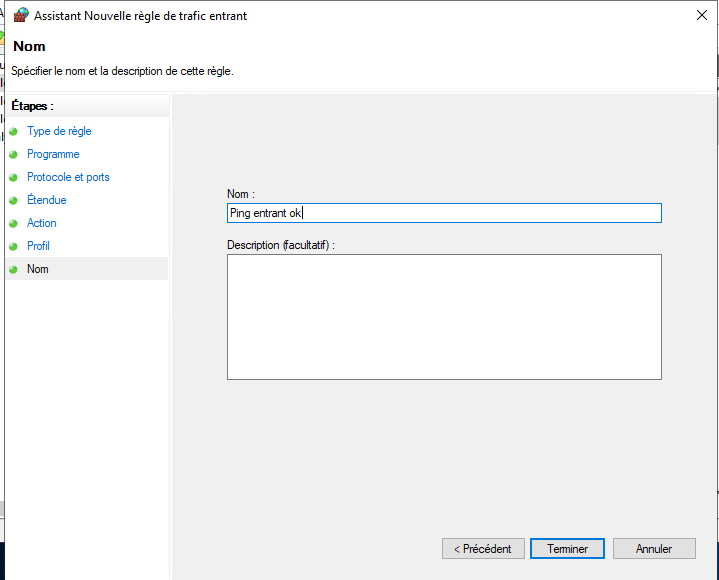Click green bullet beside Programme step
This screenshot has height=580, width=719.
pyautogui.click(x=13, y=155)
